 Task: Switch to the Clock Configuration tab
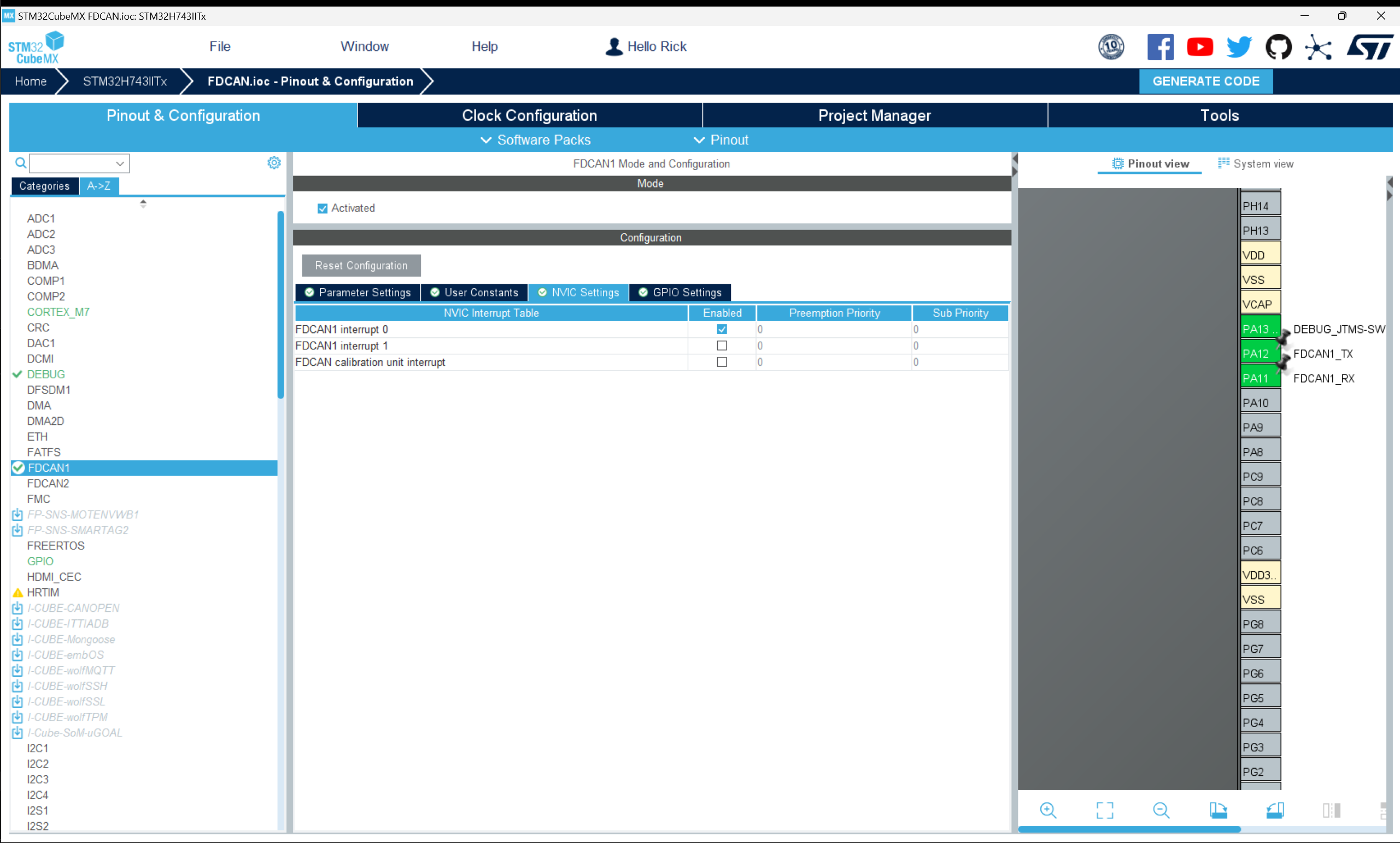point(529,115)
